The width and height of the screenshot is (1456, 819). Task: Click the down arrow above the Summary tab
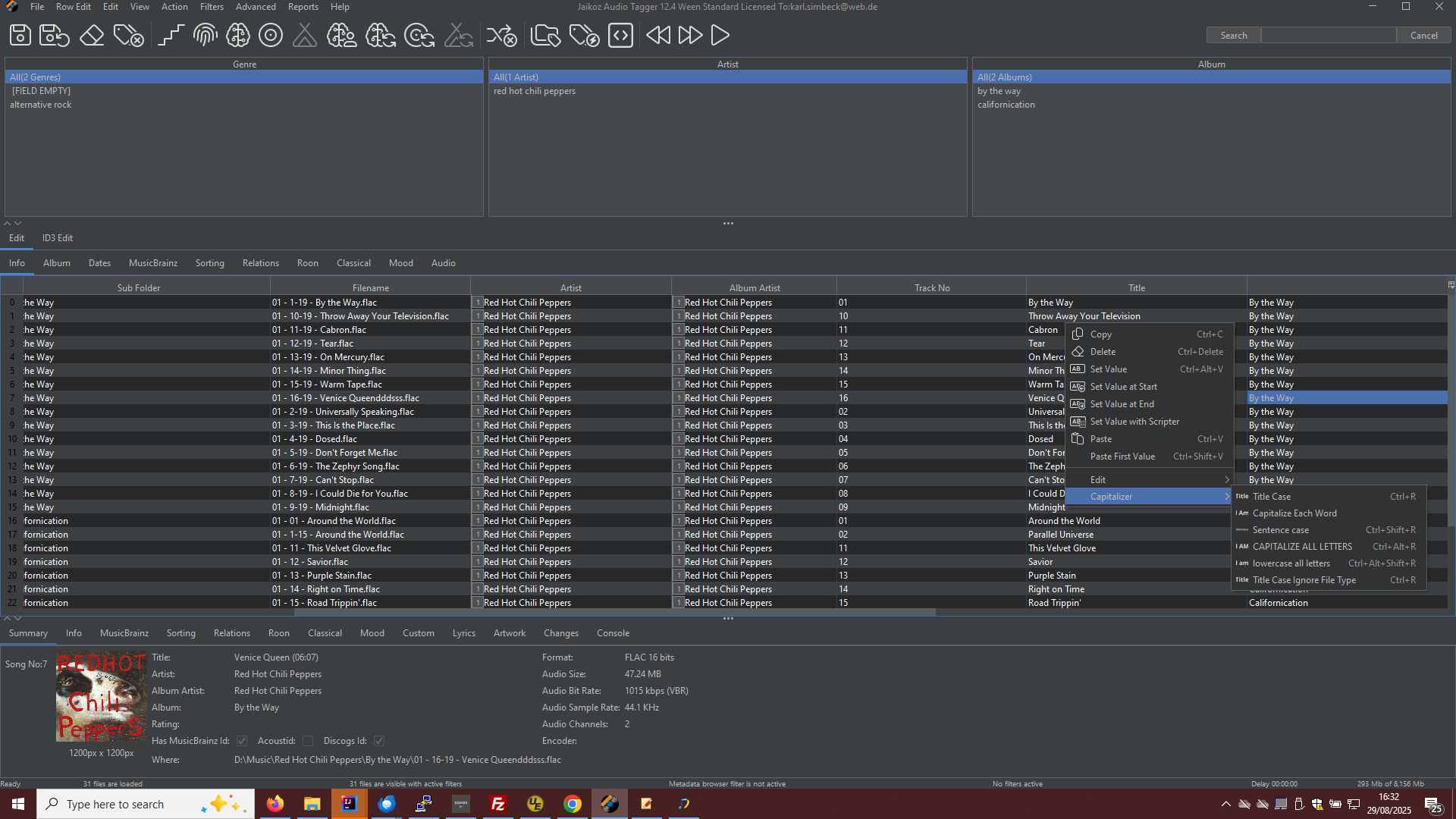[18, 619]
